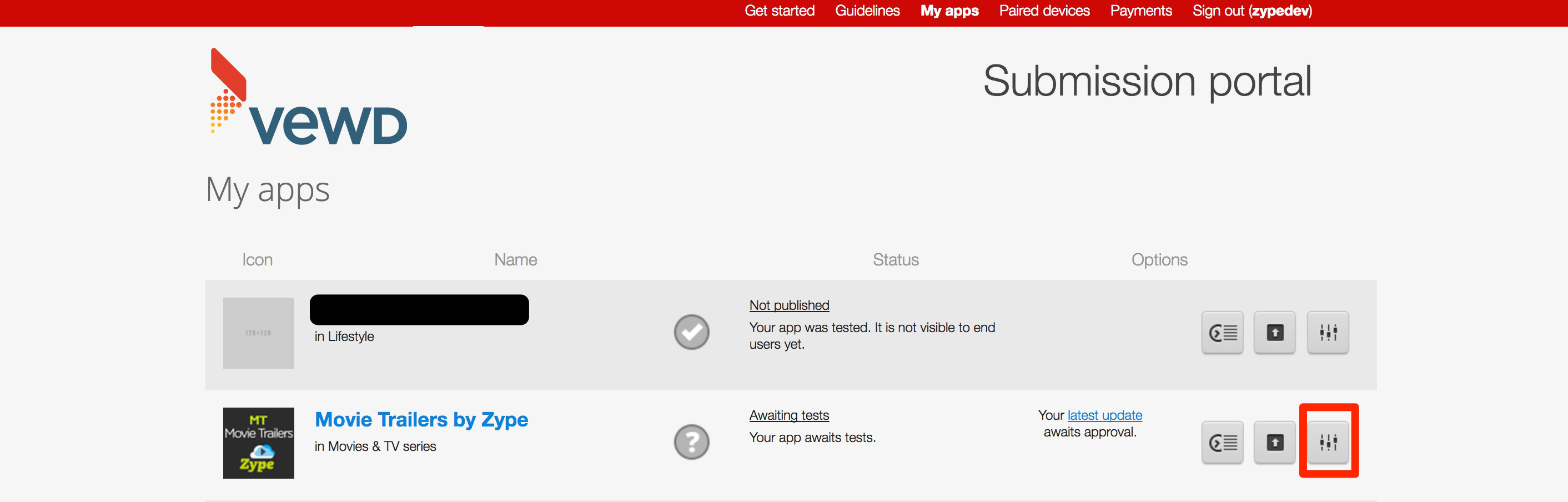This screenshot has width=1568, height=502.
Task: Click the redacted app name in Lifestyle row
Action: click(x=419, y=310)
